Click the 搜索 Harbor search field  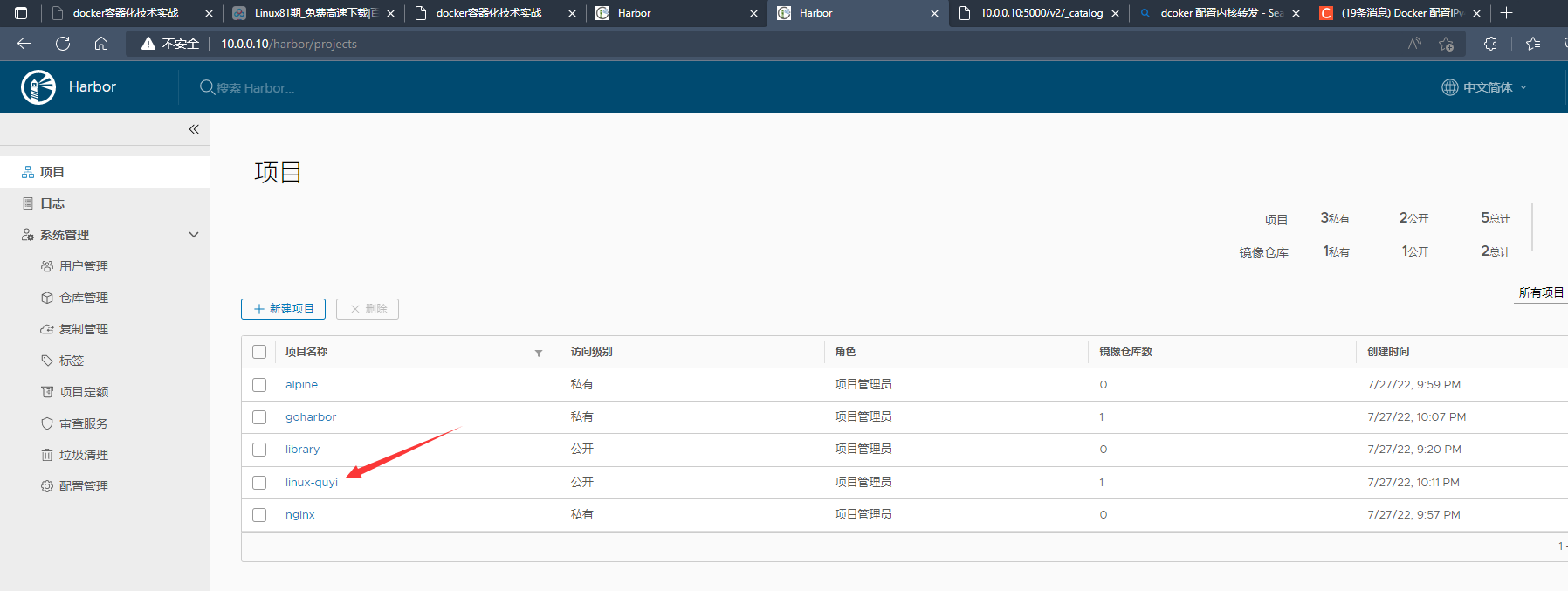coord(255,88)
